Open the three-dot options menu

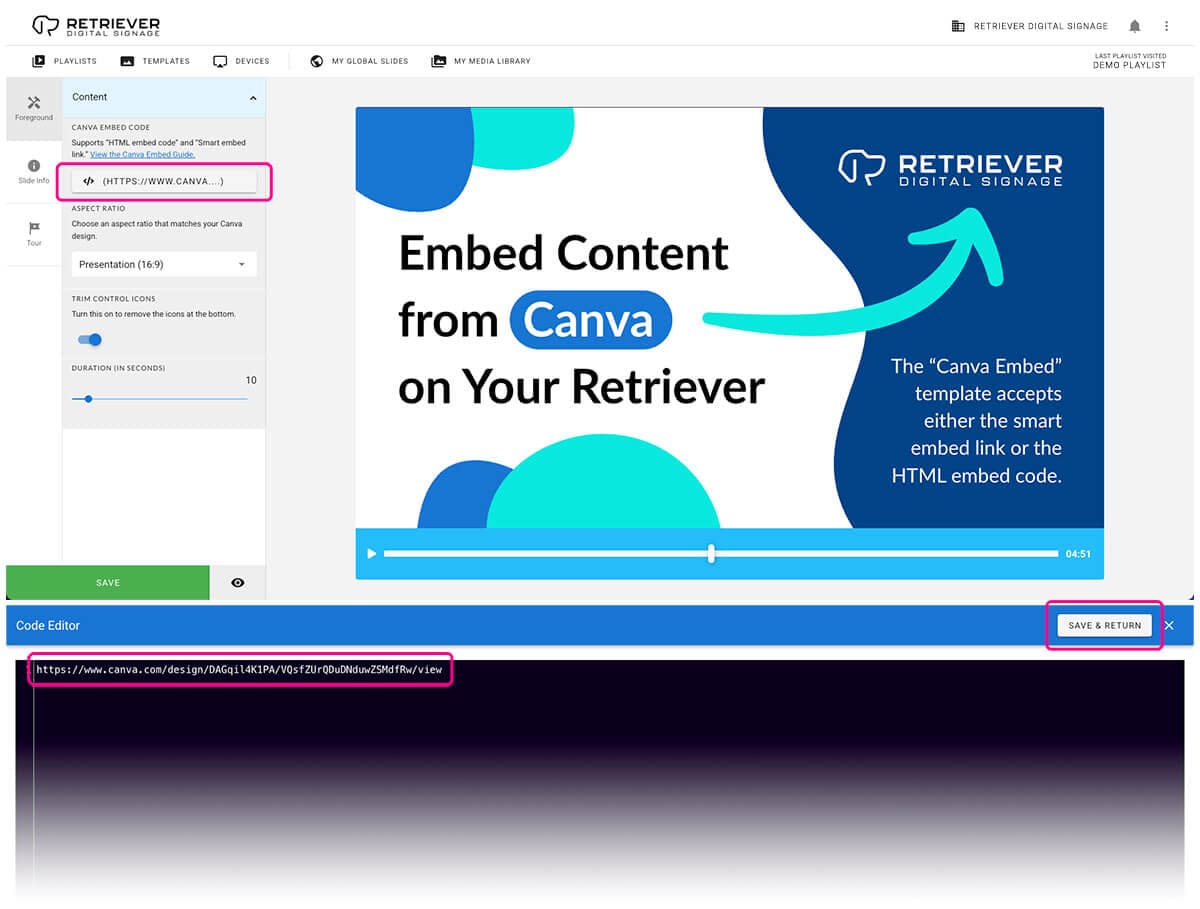click(x=1166, y=26)
